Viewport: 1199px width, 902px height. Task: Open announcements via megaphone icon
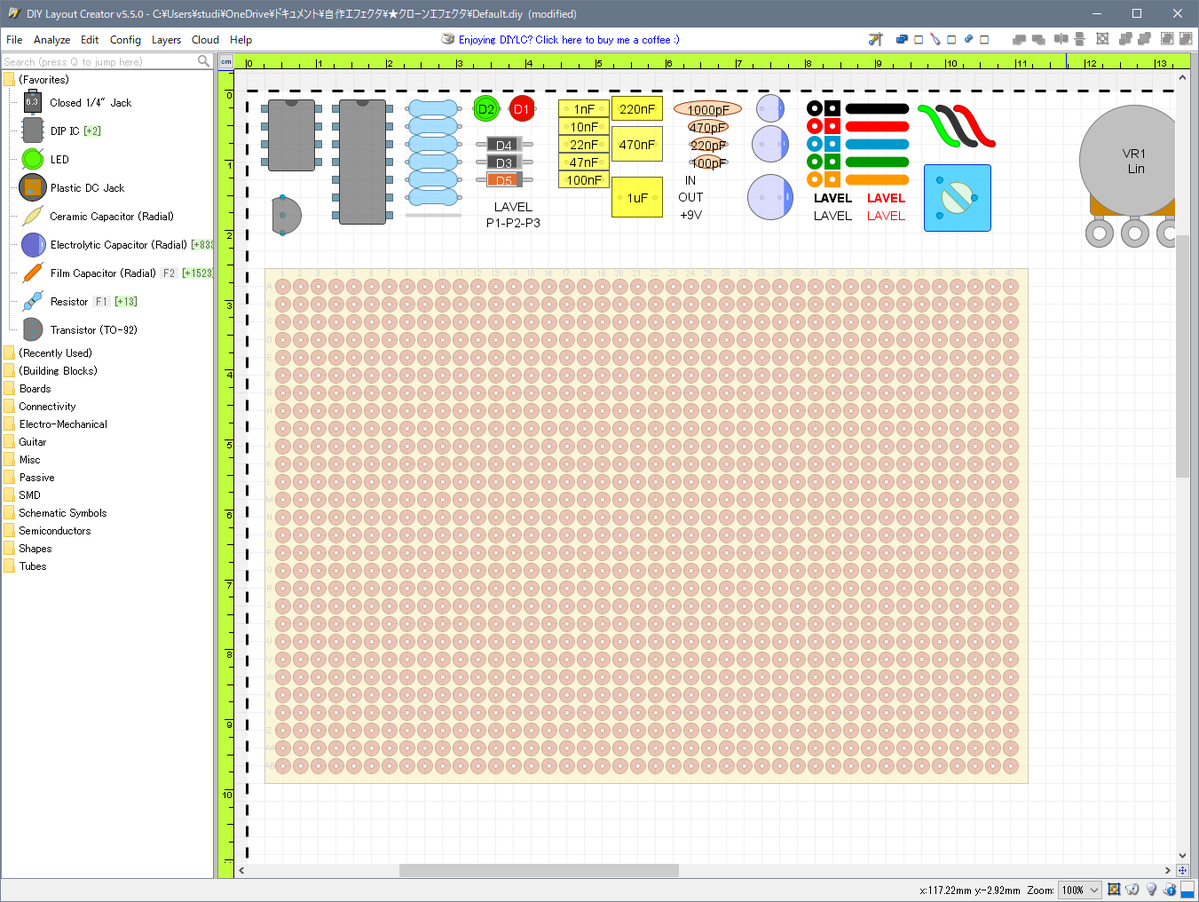click(1132, 890)
